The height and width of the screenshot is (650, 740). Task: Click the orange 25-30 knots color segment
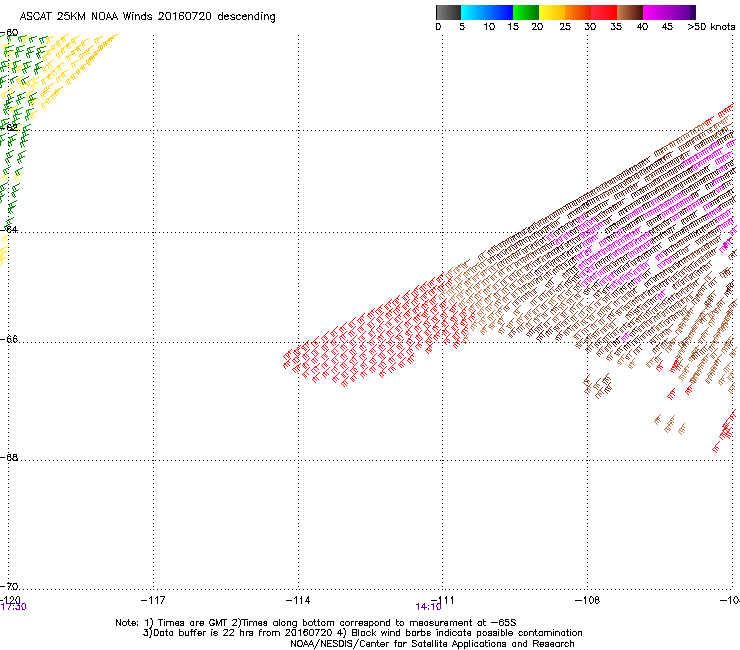point(578,12)
